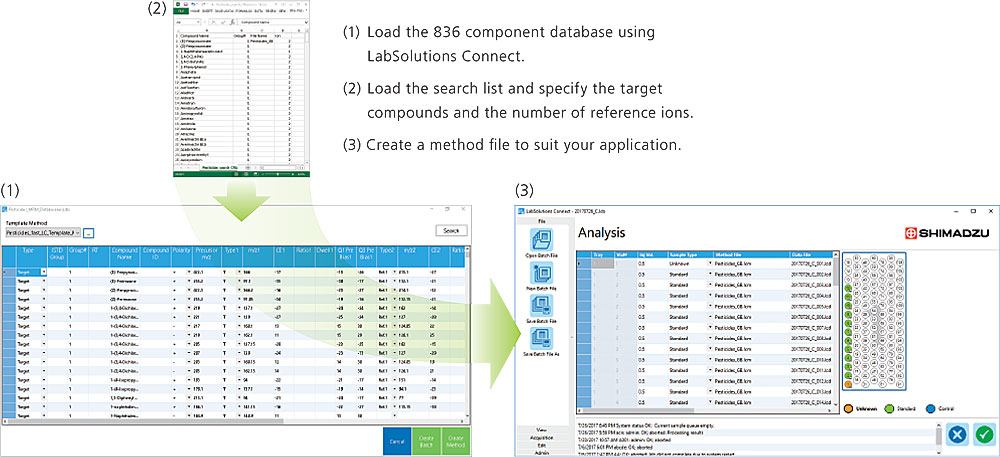Open the INSERT tab in Excel

coord(207,11)
